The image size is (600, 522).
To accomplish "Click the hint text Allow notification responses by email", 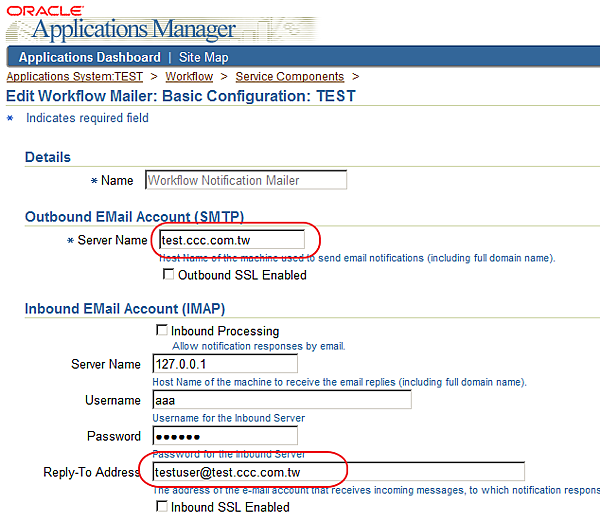I will pyautogui.click(x=259, y=346).
